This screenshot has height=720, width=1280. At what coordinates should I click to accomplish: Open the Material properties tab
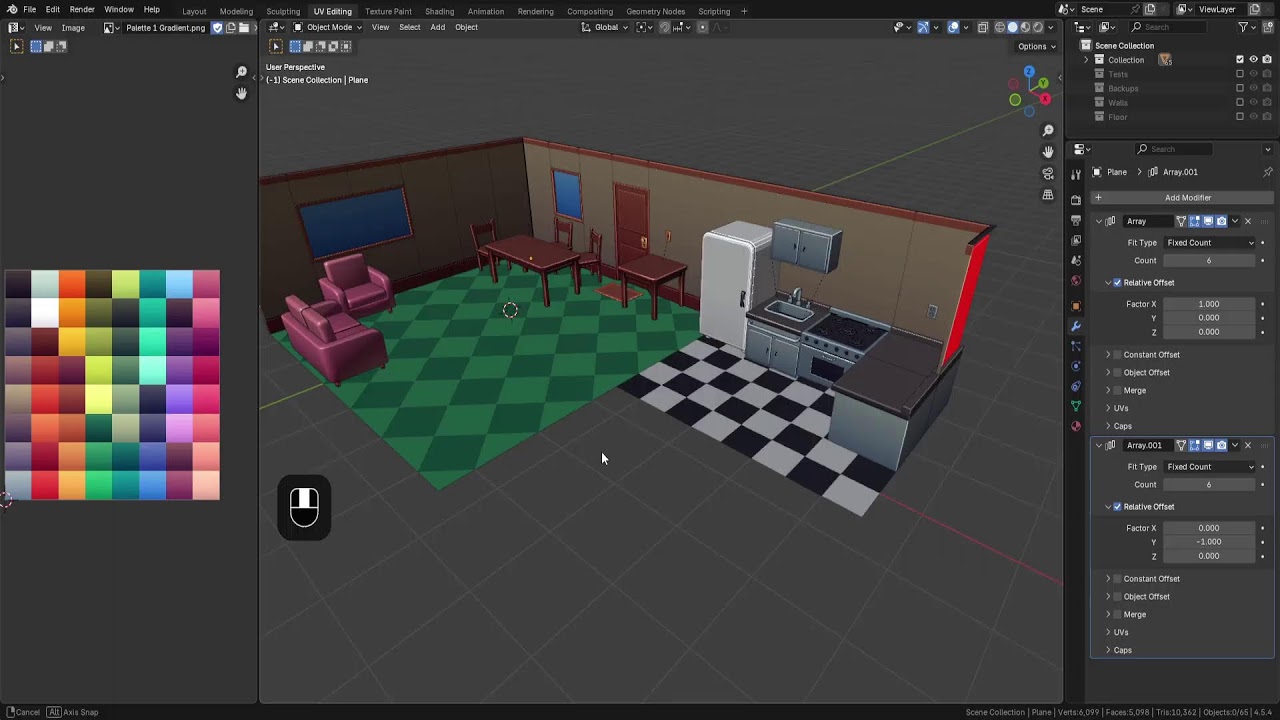[1076, 426]
